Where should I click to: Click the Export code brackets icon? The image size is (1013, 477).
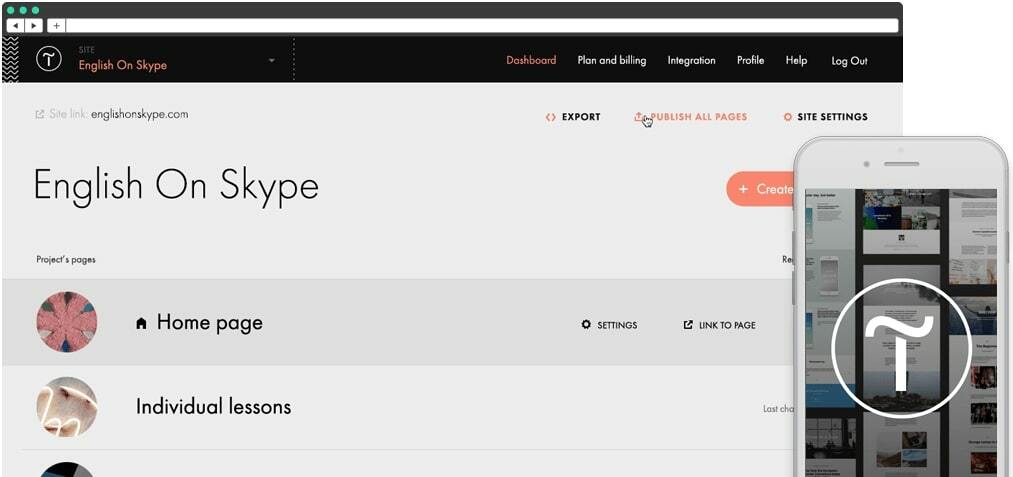(x=550, y=117)
